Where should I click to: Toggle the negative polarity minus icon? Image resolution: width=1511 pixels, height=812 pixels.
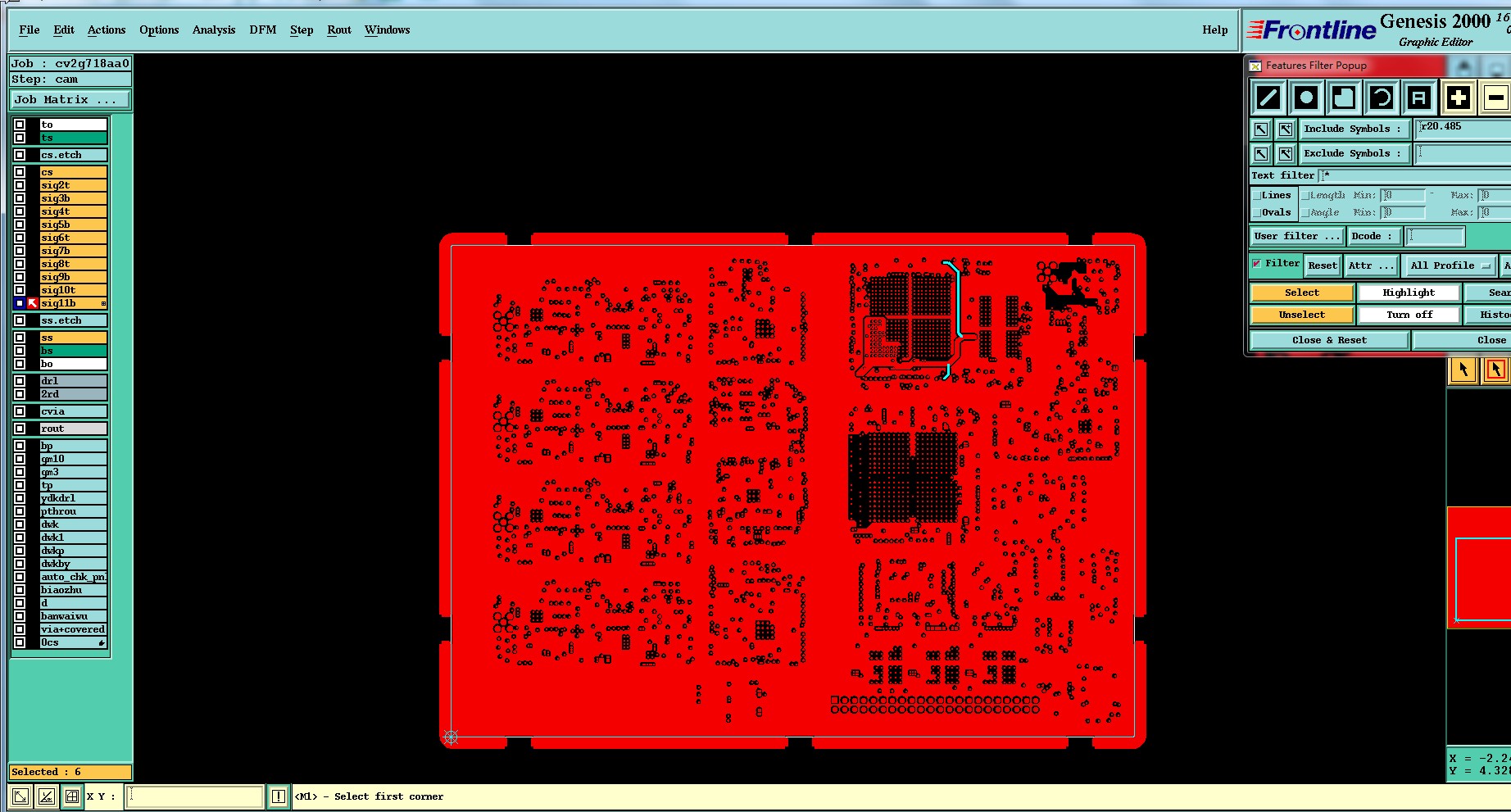tap(1495, 98)
